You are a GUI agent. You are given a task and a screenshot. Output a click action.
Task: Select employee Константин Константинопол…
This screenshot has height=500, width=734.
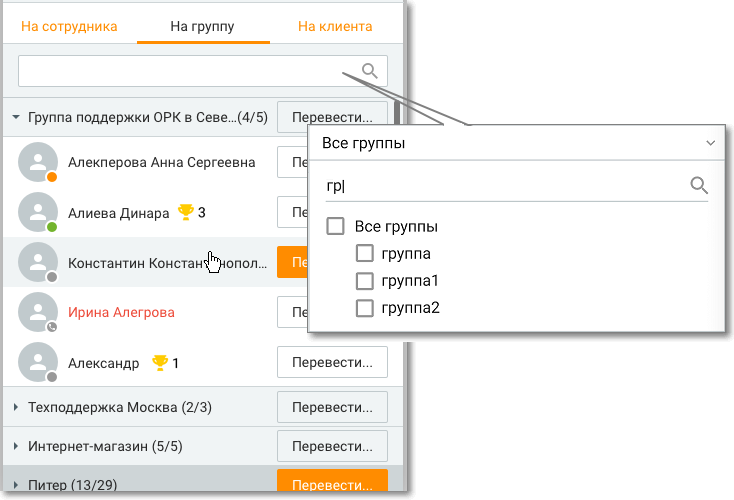pos(168,263)
